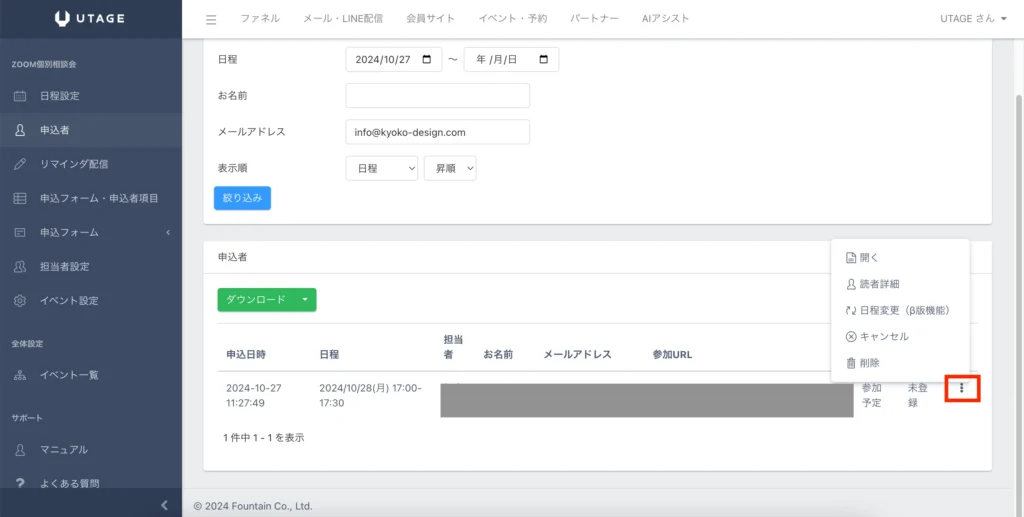This screenshot has width=1024, height=517.
Task: Click the 申込日時 column header
Action: click(246, 354)
